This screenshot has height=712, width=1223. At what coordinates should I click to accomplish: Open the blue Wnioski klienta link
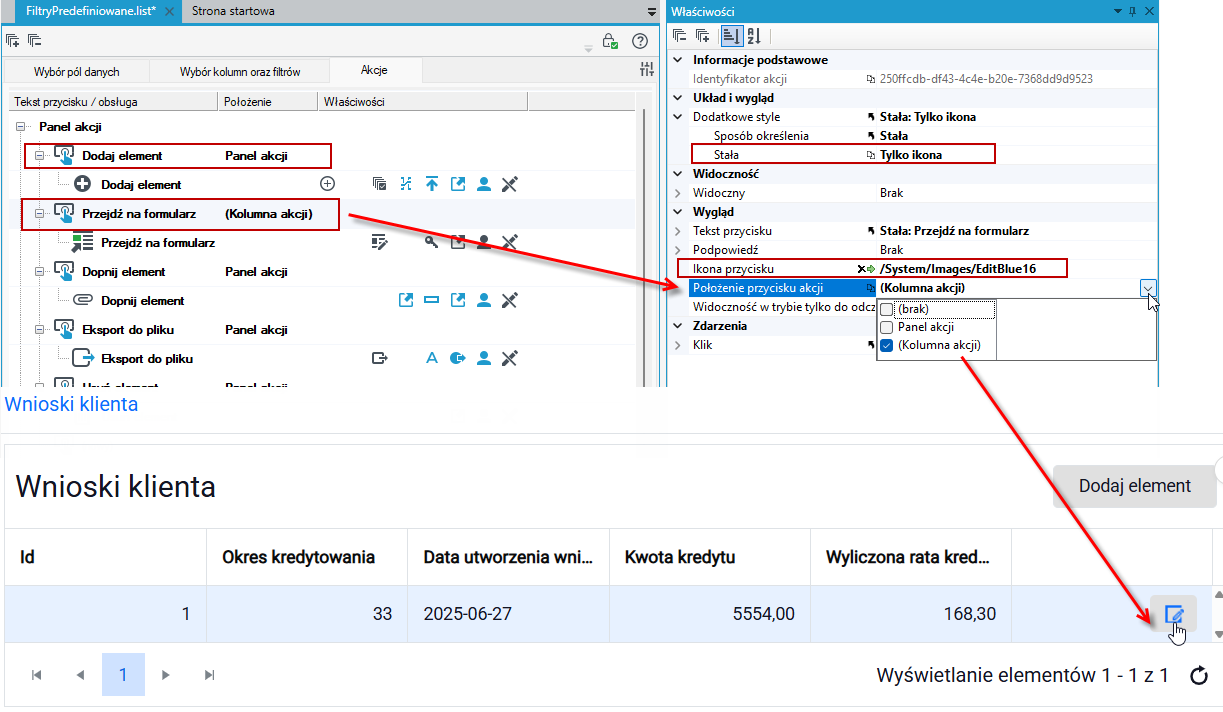pyautogui.click(x=72, y=404)
